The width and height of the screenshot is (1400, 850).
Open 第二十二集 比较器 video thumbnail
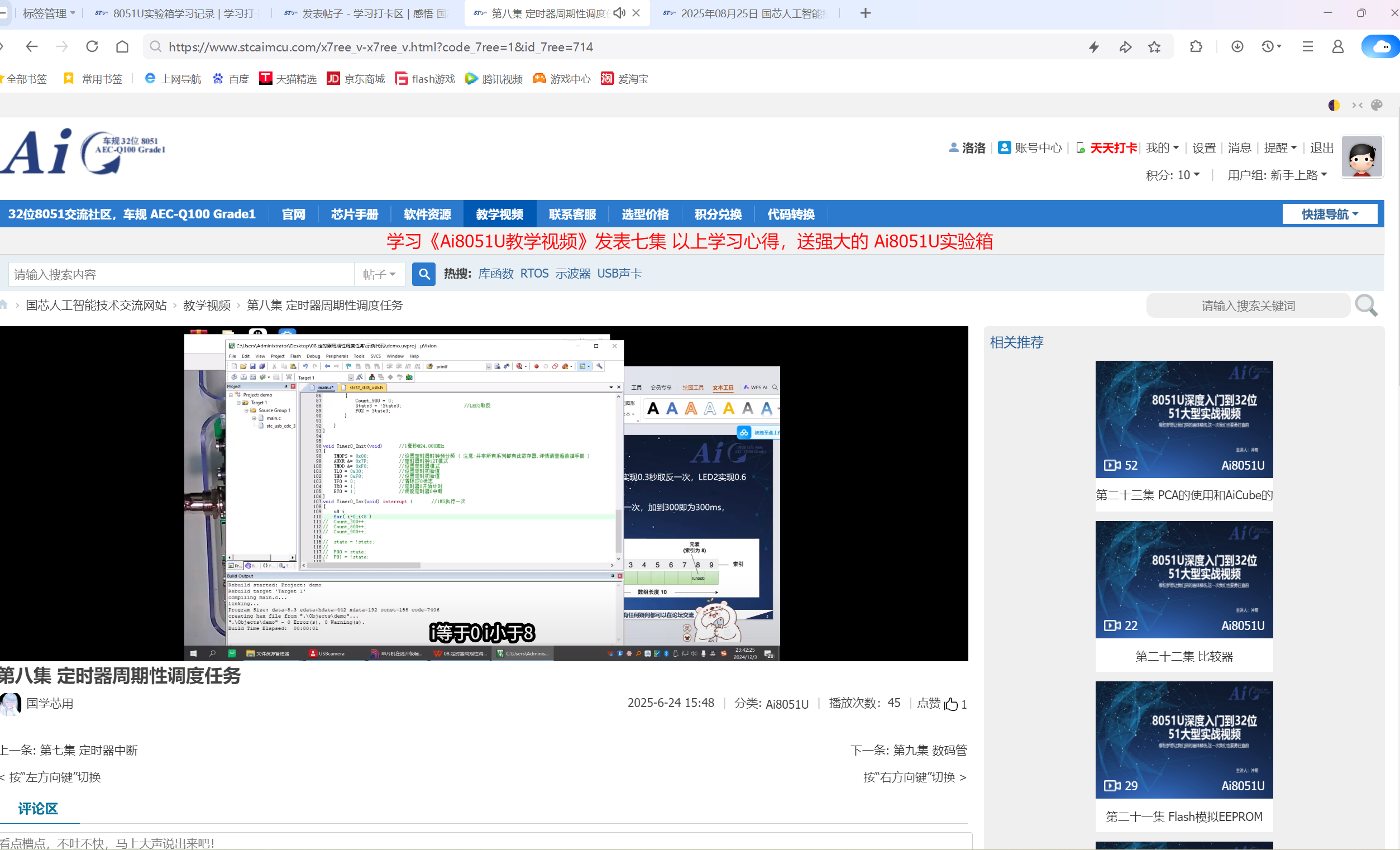click(1183, 580)
